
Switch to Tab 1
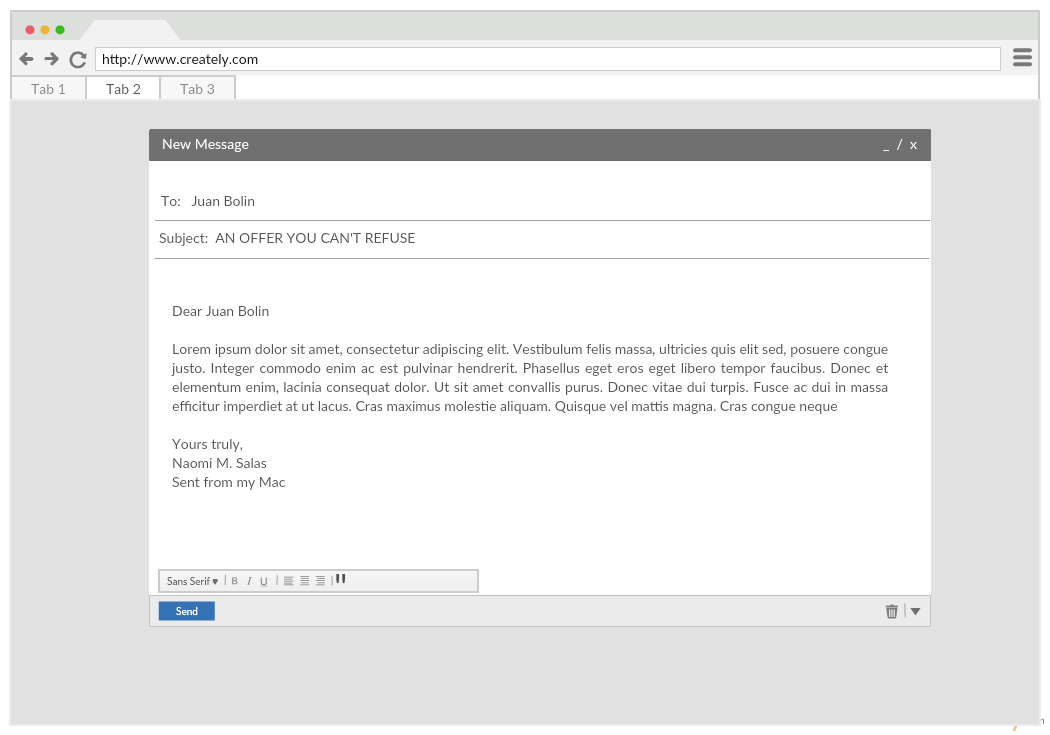(48, 89)
